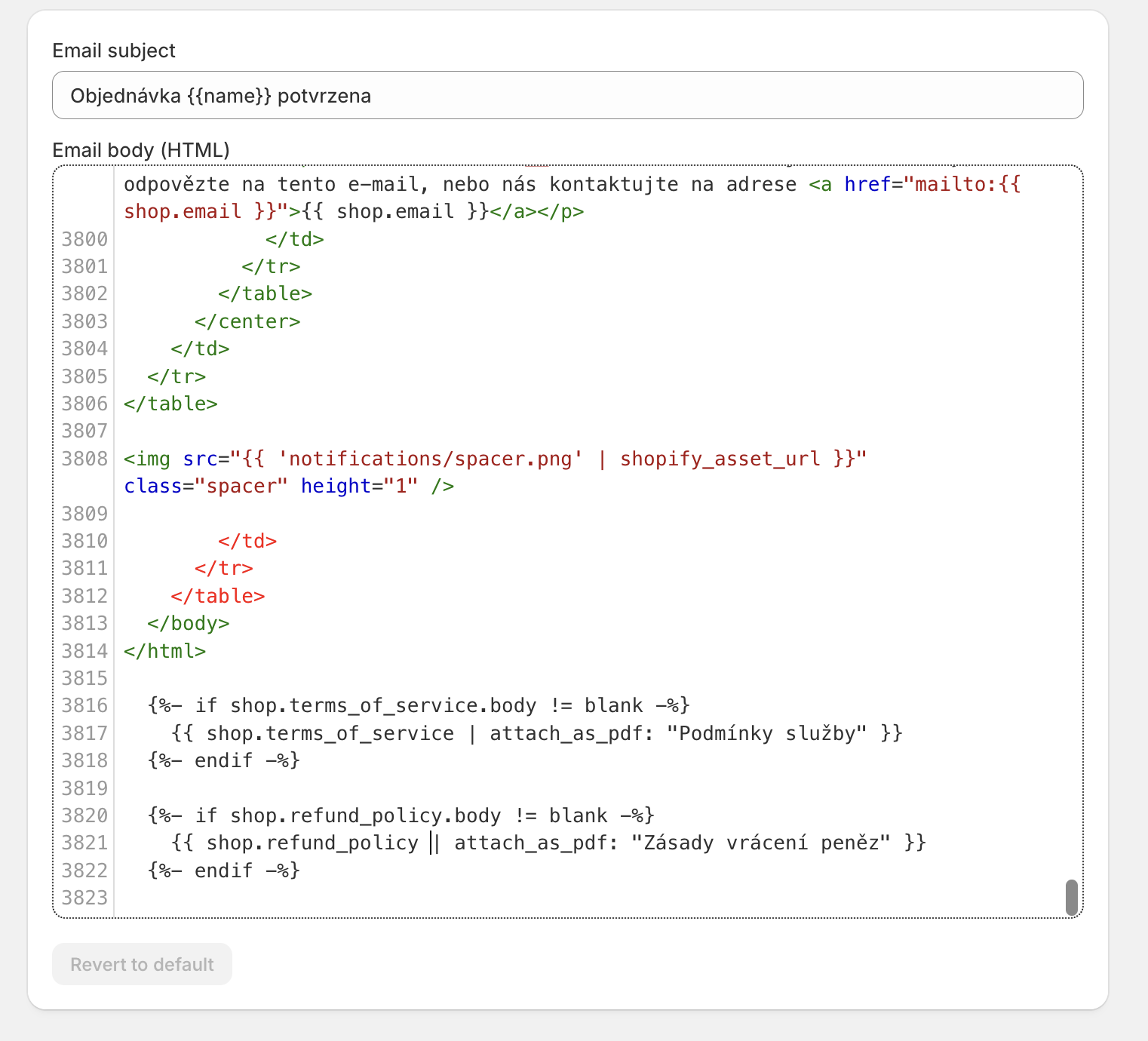
Task: Click the shop.terms_of_service variable on line 3817
Action: click(x=330, y=733)
